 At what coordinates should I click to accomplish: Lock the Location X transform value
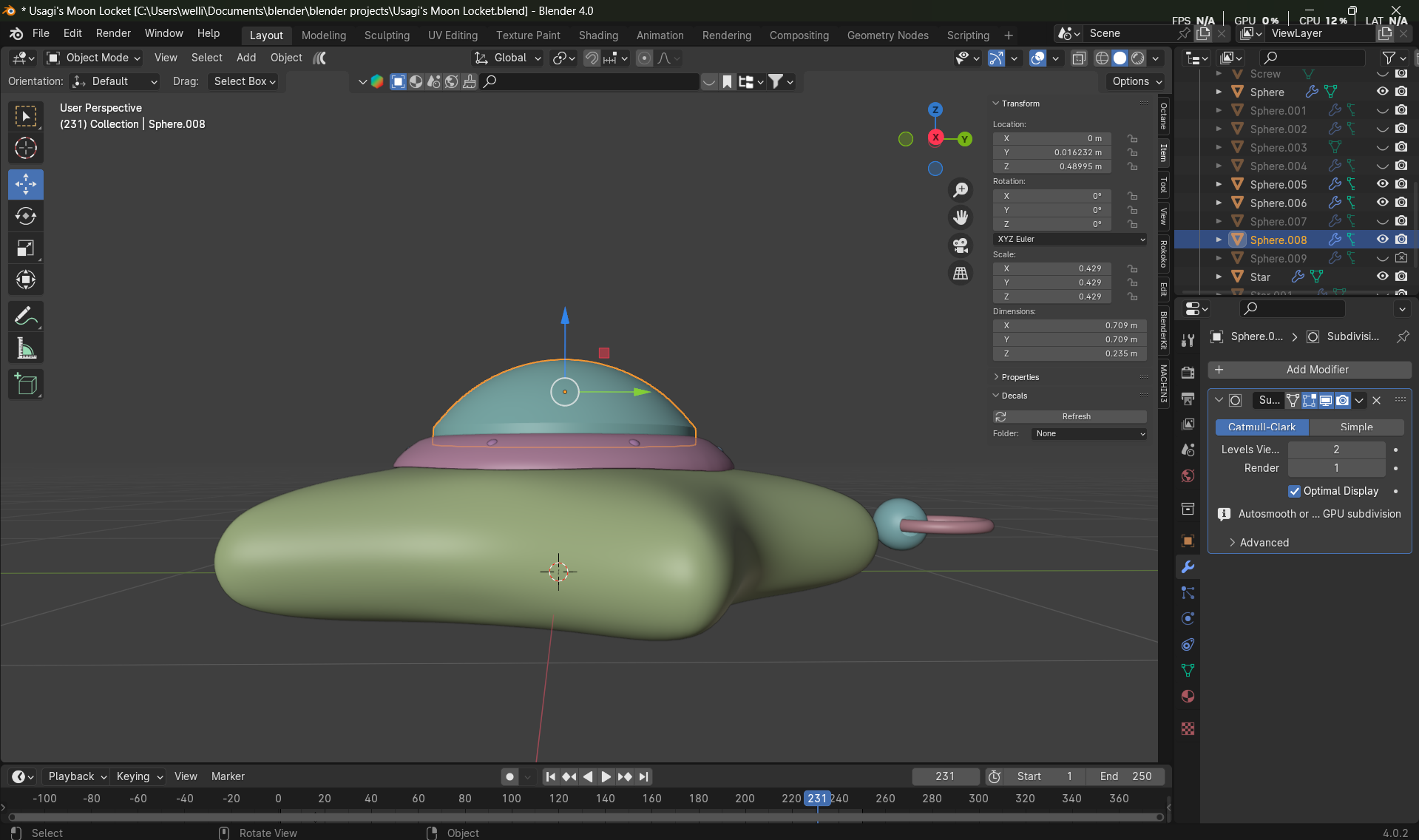[1132, 138]
